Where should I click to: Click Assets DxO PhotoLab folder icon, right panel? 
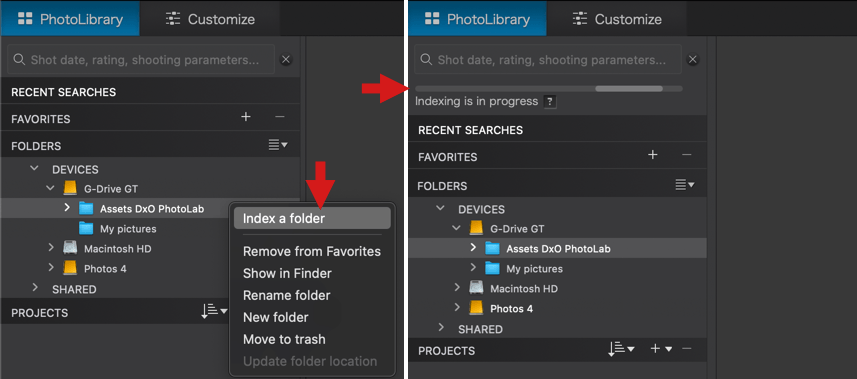[493, 248]
